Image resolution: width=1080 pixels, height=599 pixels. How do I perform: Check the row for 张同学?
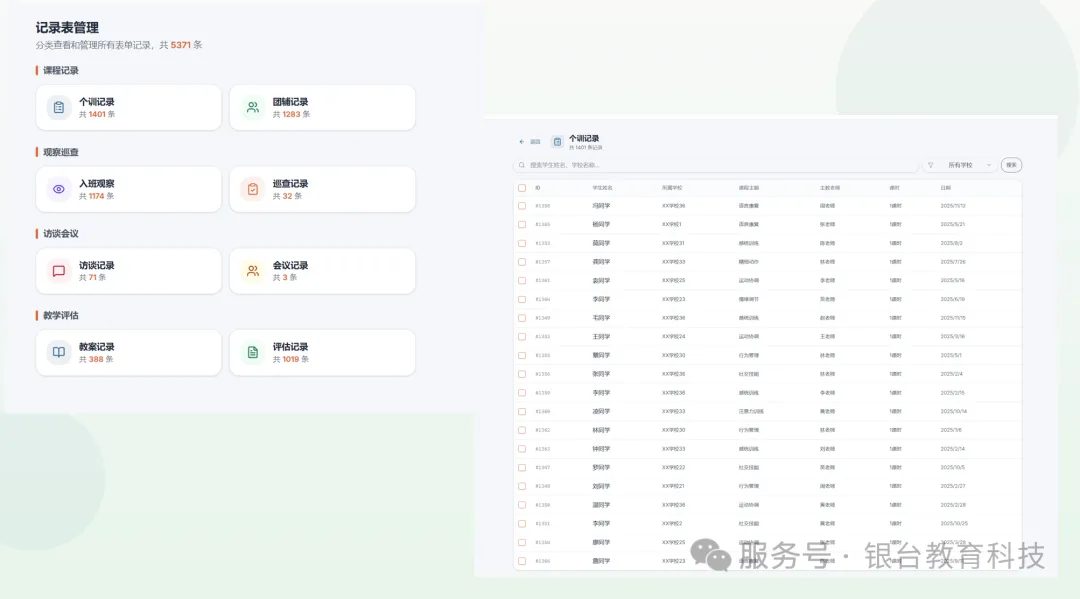click(x=522, y=374)
